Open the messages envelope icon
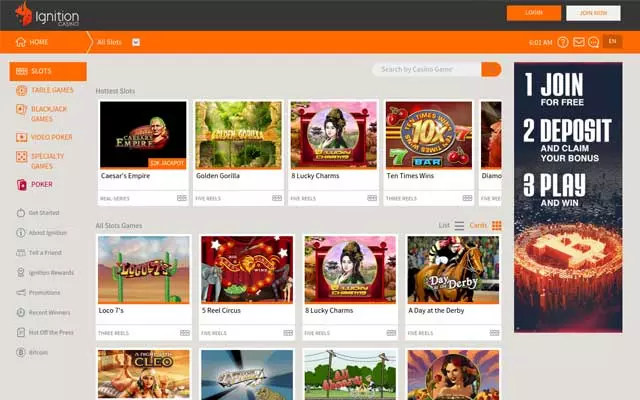640x400 pixels. pyautogui.click(x=579, y=42)
